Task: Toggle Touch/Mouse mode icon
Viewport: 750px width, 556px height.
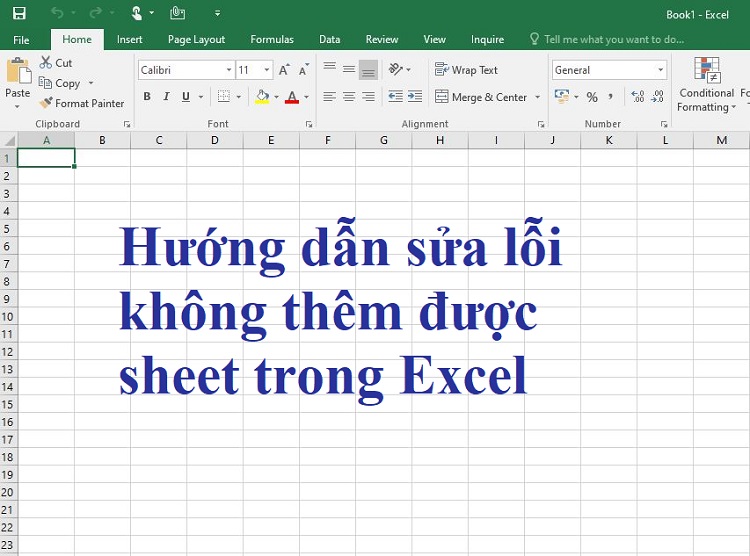Action: 137,13
